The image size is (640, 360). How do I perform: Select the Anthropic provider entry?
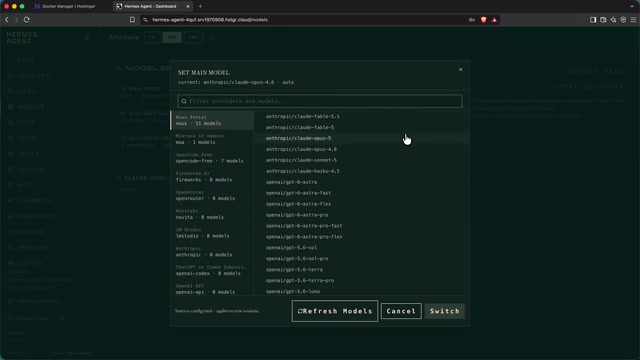212,251
